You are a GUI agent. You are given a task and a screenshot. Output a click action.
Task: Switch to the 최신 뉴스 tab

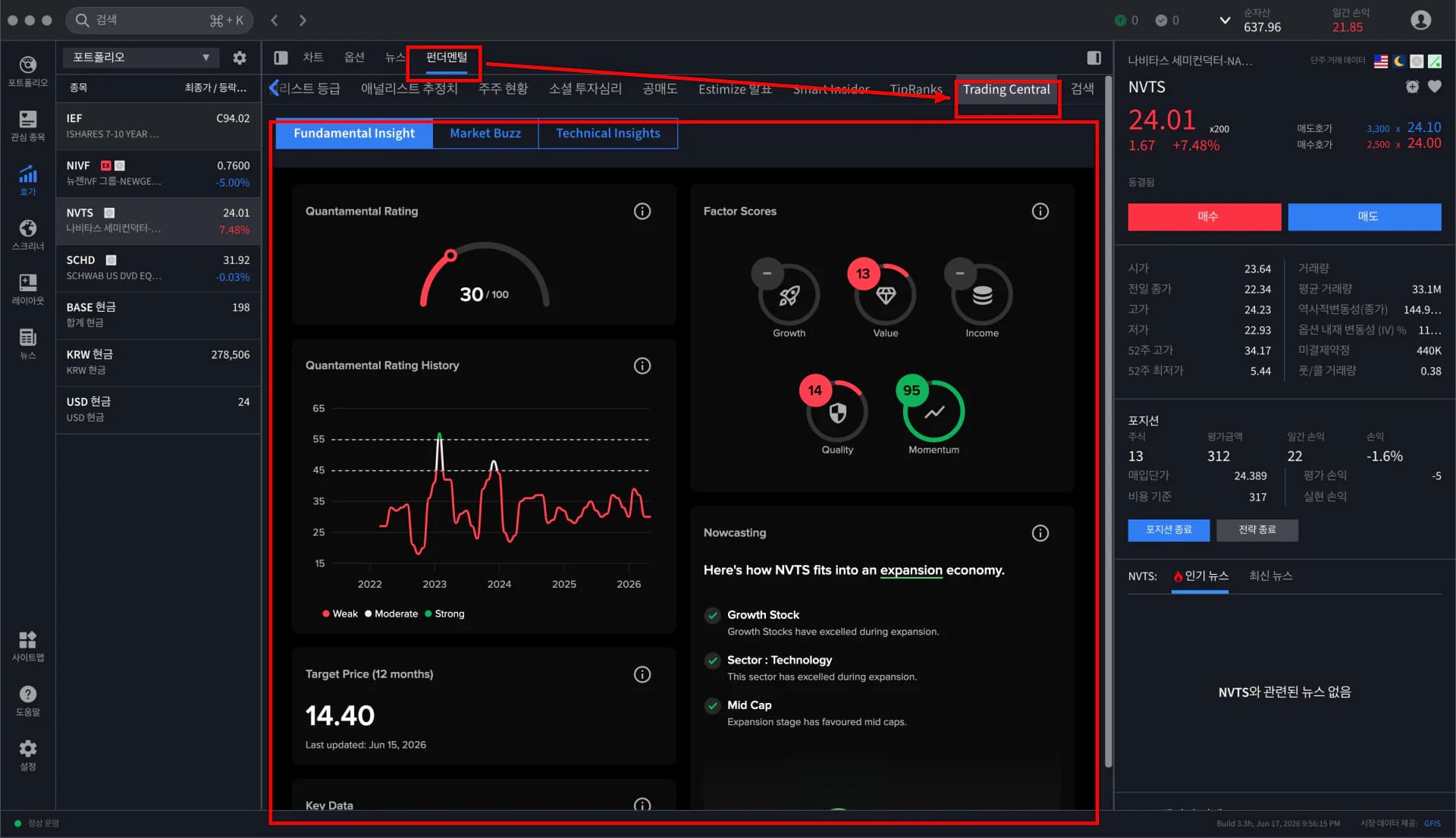[x=1271, y=576]
